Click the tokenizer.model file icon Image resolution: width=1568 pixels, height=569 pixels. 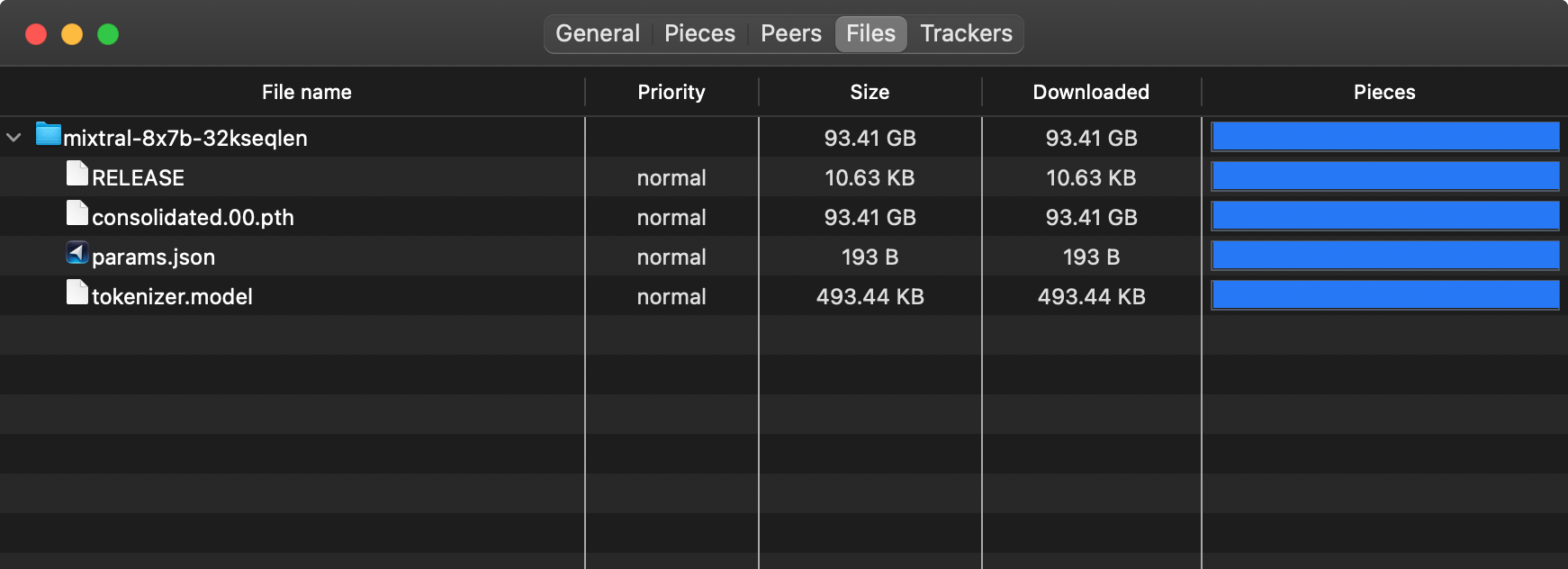(x=77, y=293)
